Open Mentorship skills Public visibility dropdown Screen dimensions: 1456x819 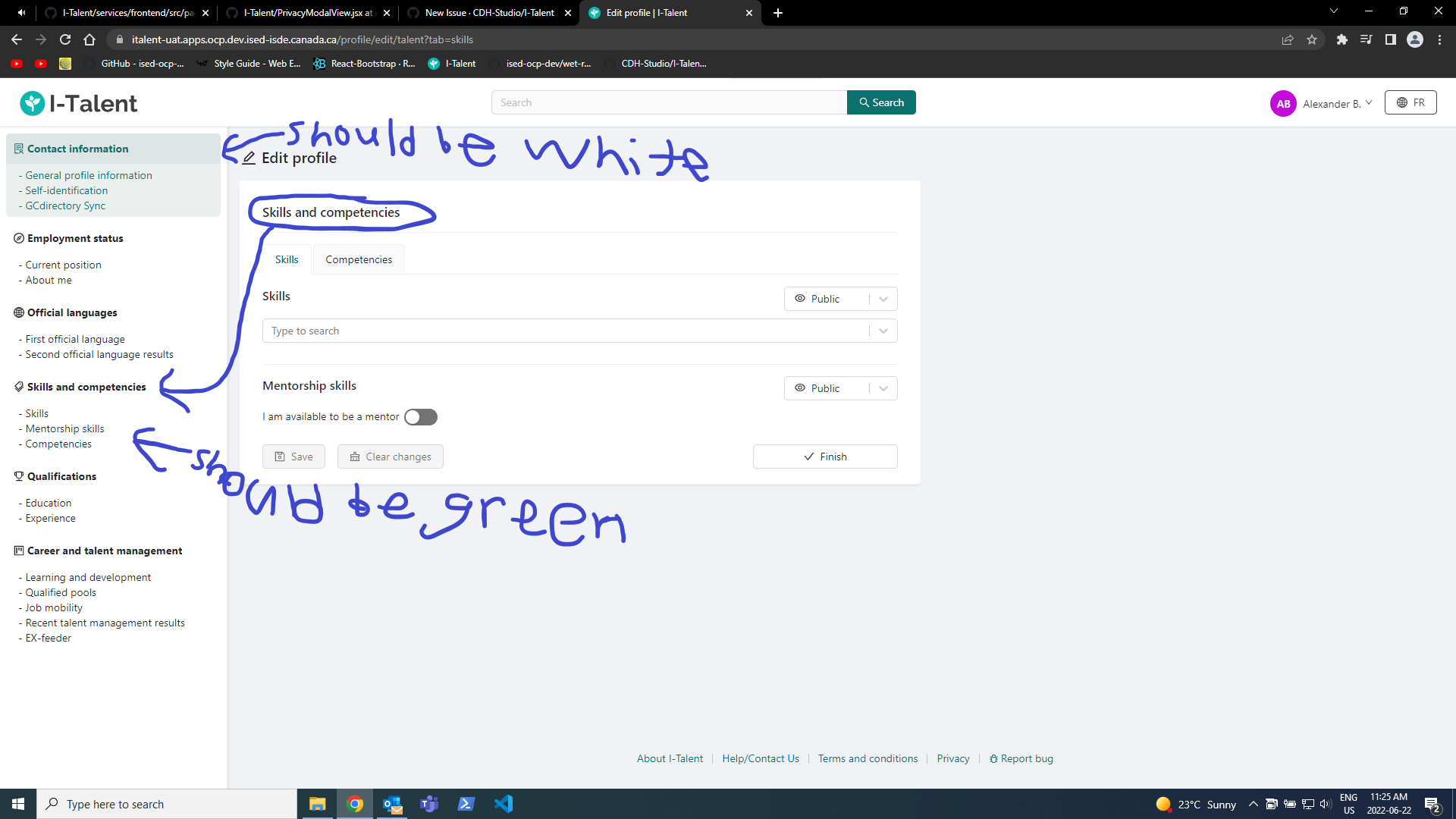(x=840, y=388)
